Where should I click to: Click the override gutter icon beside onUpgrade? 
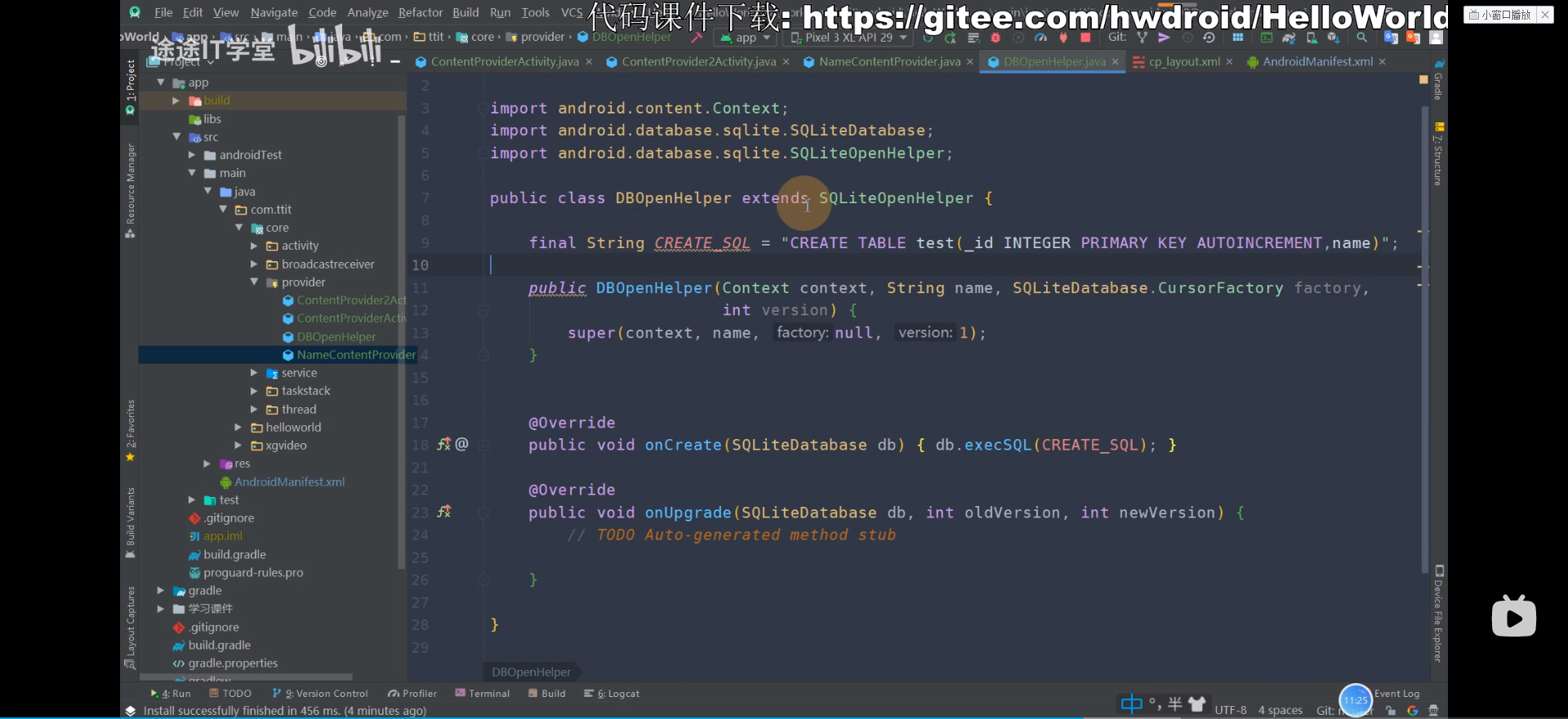point(443,512)
